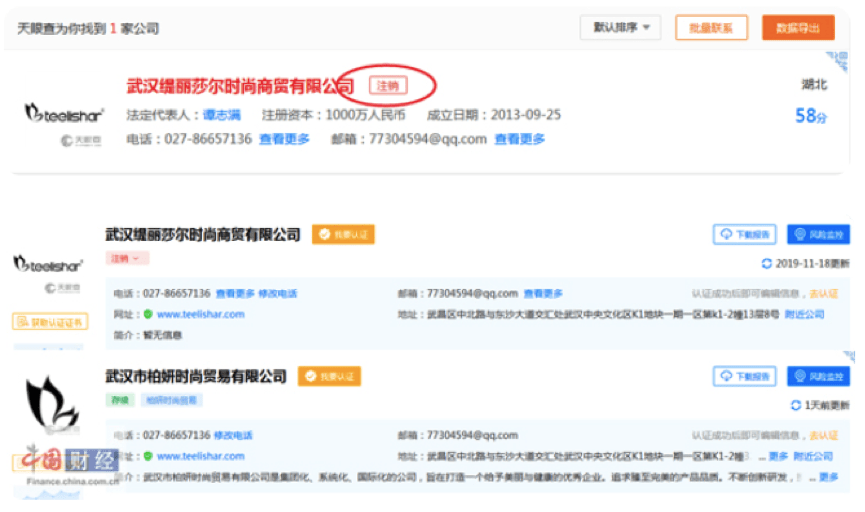Viewport: 865px width, 512px height.
Task: Click the refresh icon next to 2019-11-18更新
Action: click(x=767, y=264)
